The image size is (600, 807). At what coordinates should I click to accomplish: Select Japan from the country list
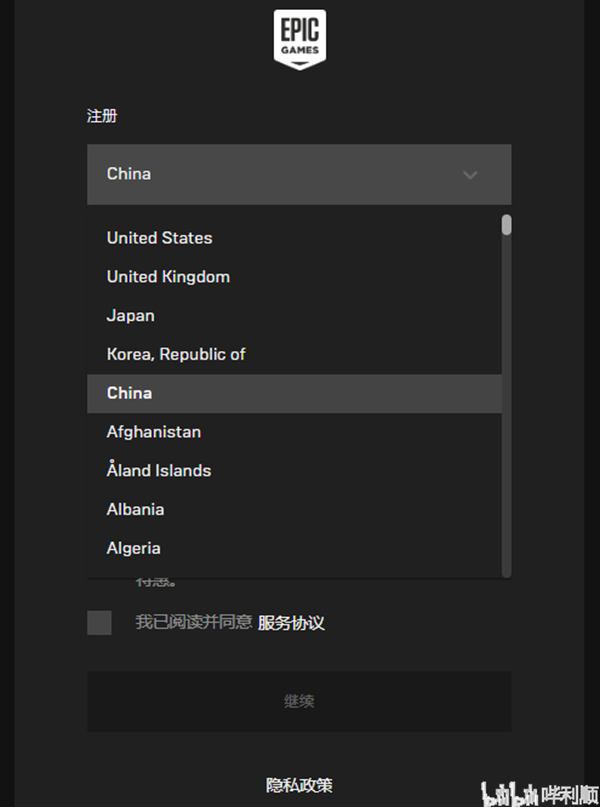(294, 315)
